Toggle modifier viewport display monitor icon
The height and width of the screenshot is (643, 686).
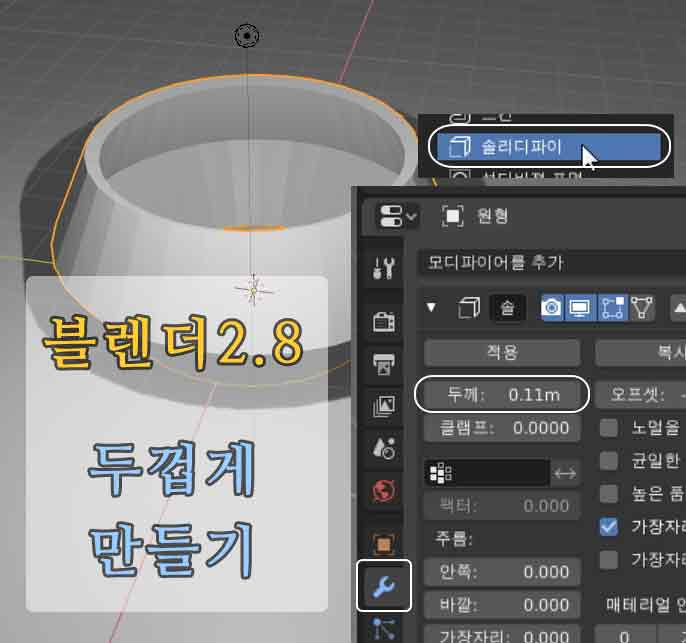(x=580, y=308)
